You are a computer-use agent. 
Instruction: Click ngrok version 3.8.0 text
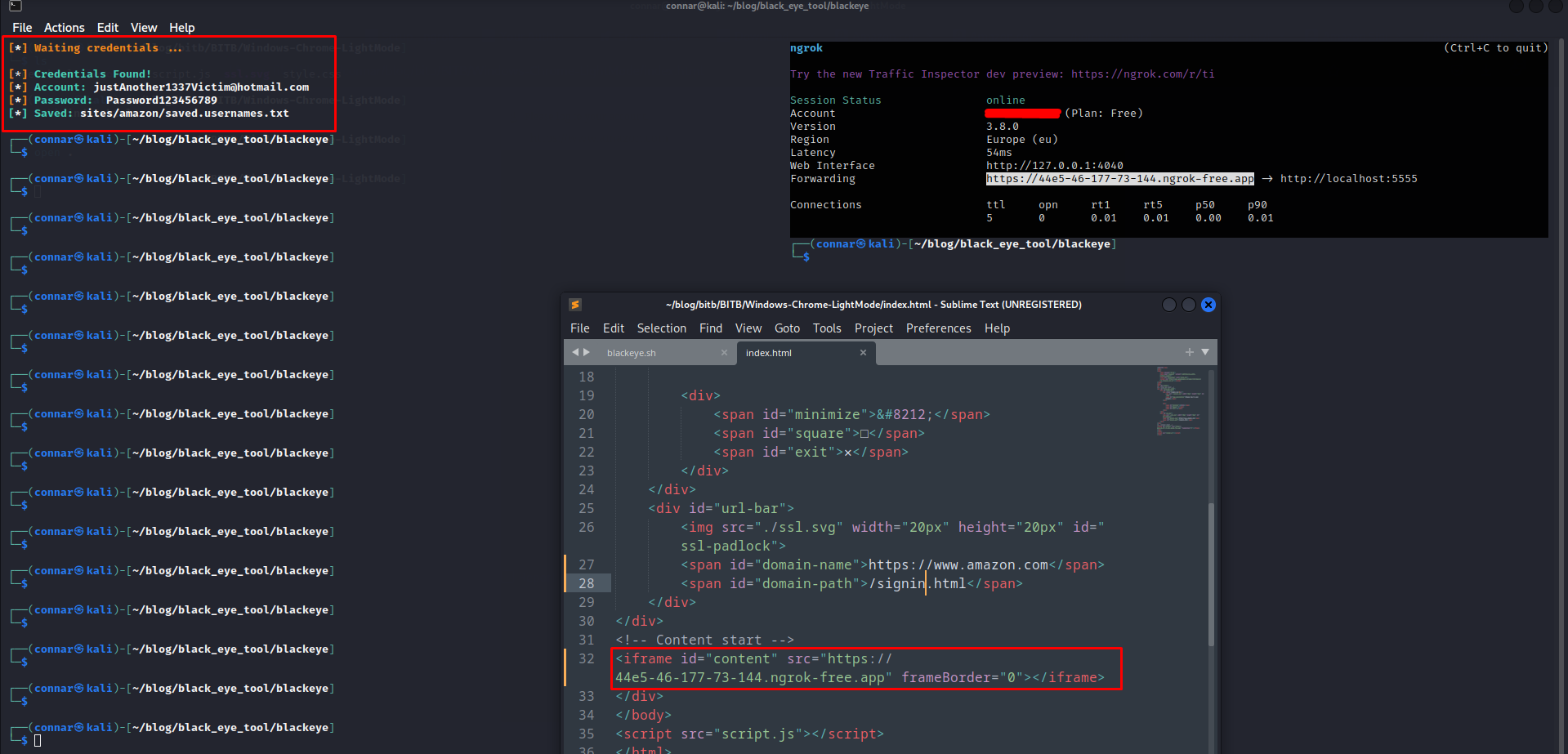[1002, 127]
